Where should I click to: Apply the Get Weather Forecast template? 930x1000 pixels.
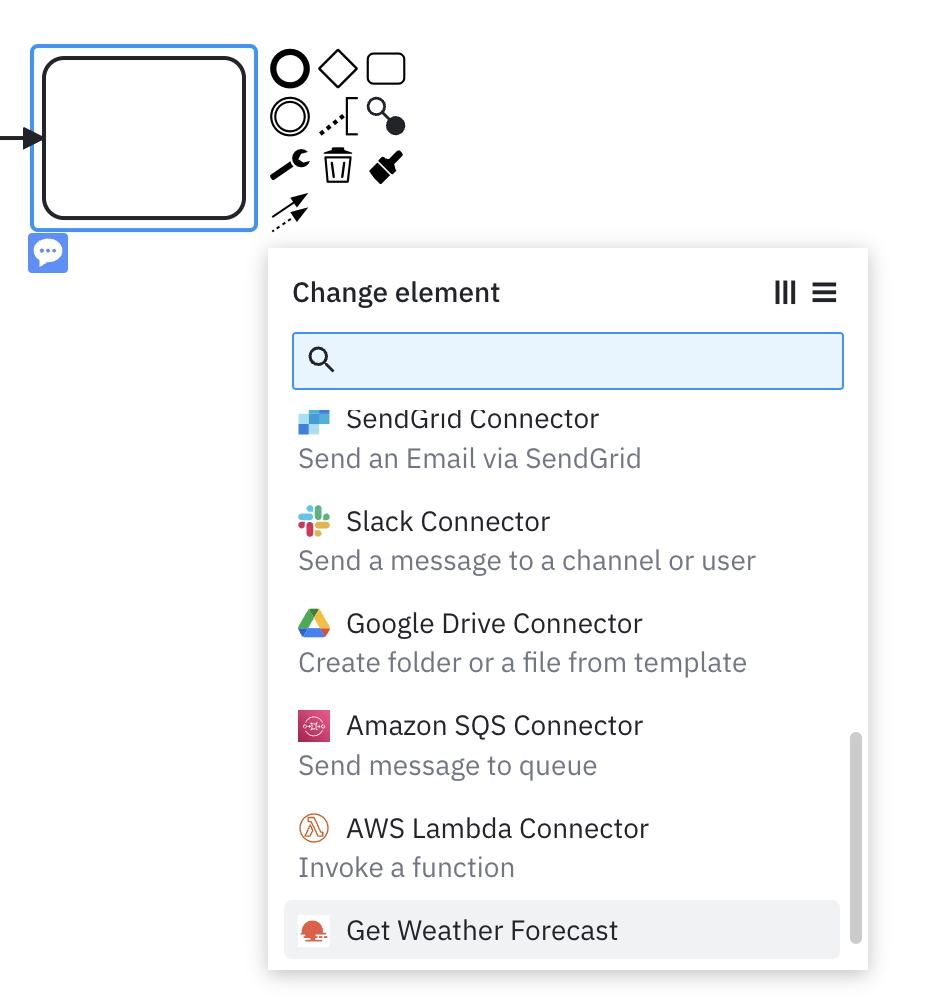[x=562, y=930]
